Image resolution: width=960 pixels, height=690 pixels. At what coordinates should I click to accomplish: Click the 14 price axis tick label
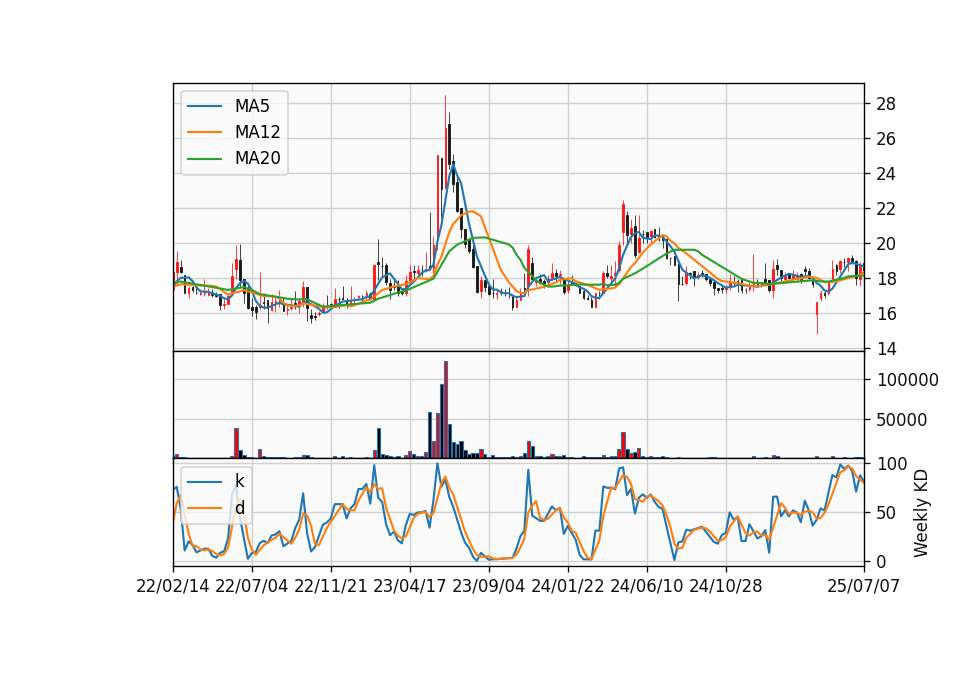[x=886, y=348]
